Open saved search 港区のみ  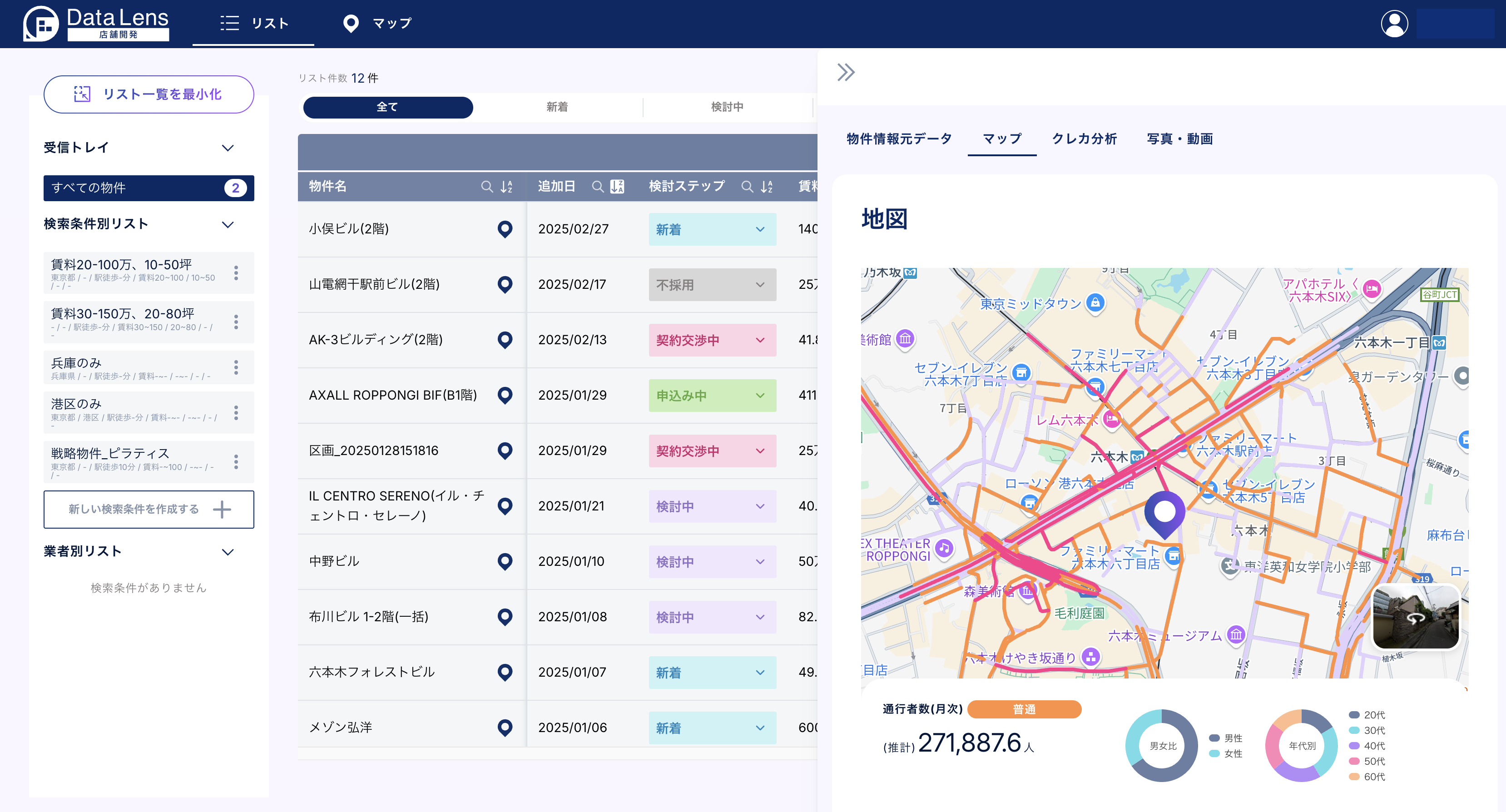pyautogui.click(x=149, y=413)
